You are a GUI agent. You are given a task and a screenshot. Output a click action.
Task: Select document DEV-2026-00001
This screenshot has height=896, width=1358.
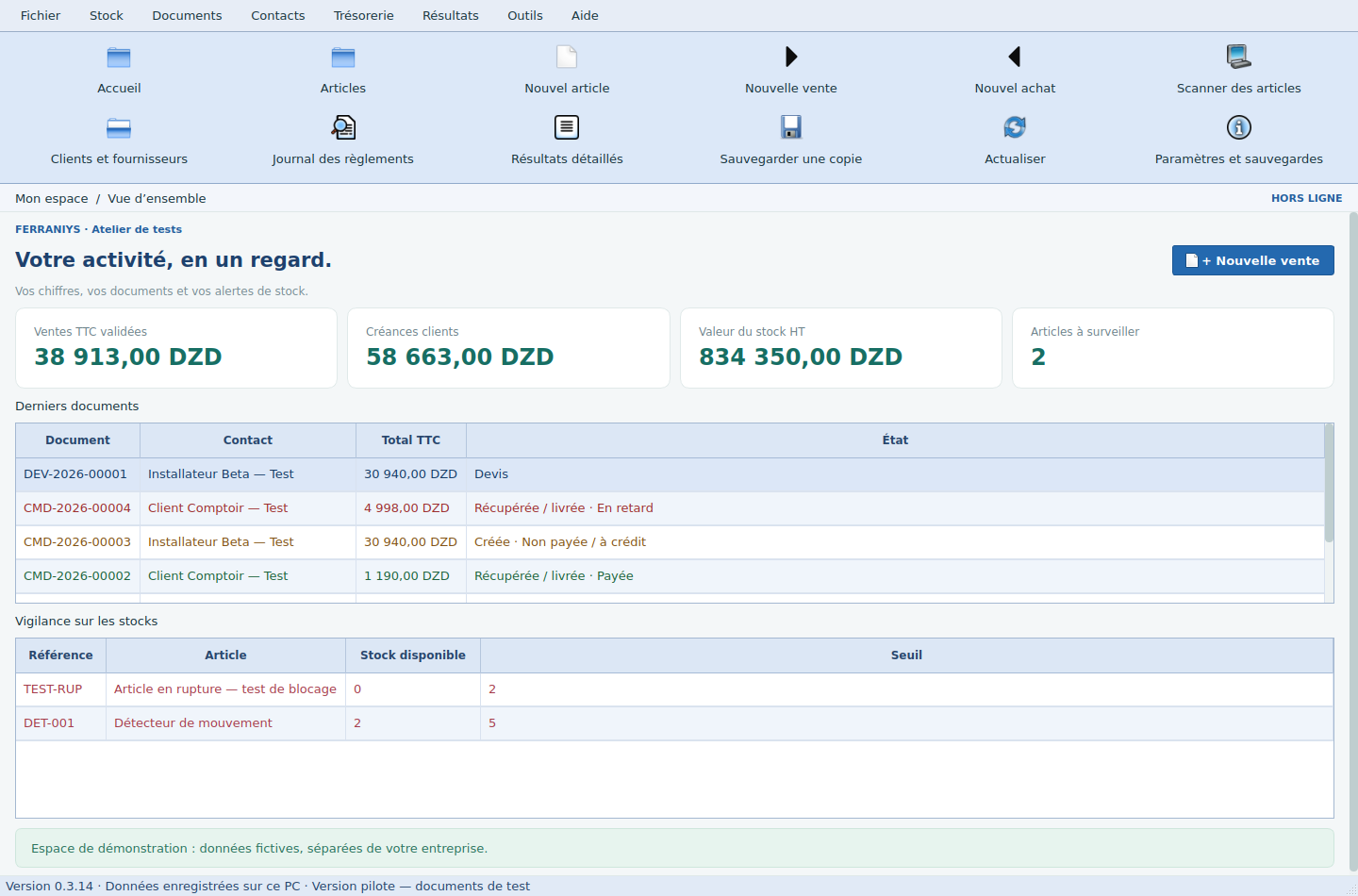click(75, 474)
